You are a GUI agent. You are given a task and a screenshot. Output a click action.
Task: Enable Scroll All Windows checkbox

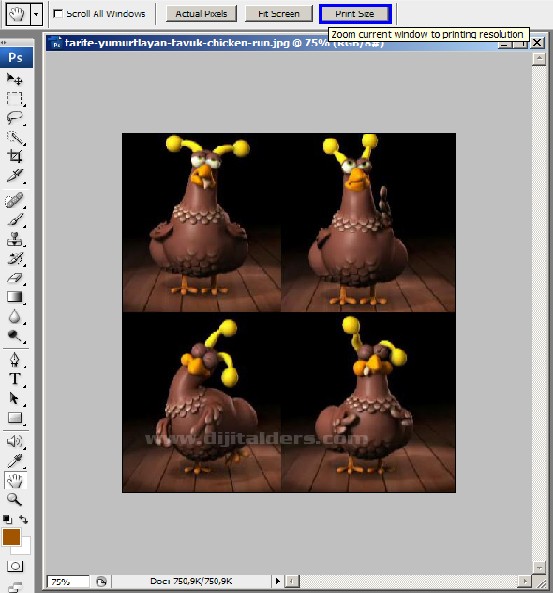58,14
